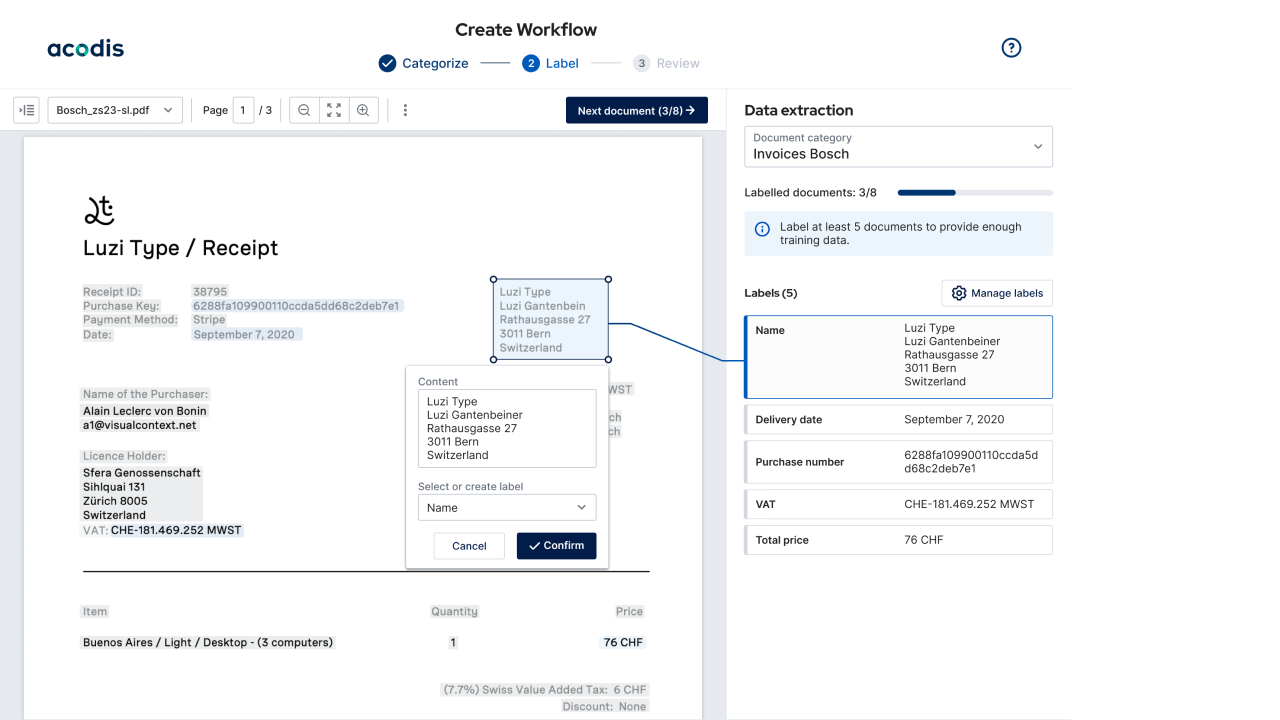The image size is (1280, 720).
Task: Open Manage labels
Action: point(997,293)
